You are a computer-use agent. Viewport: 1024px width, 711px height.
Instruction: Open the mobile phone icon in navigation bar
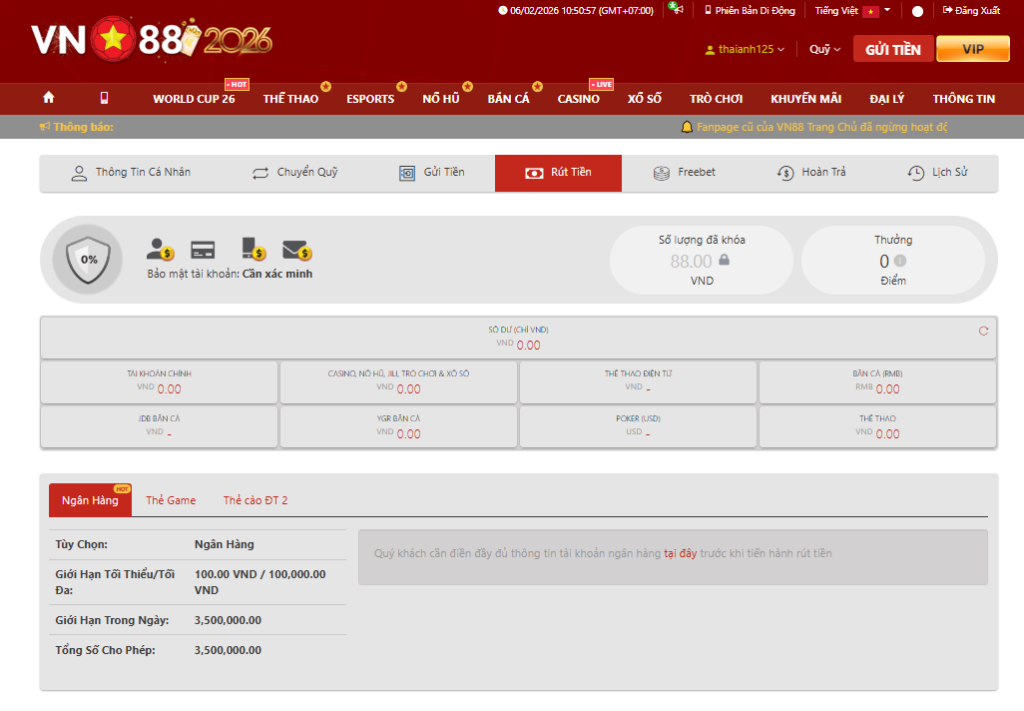coord(104,98)
